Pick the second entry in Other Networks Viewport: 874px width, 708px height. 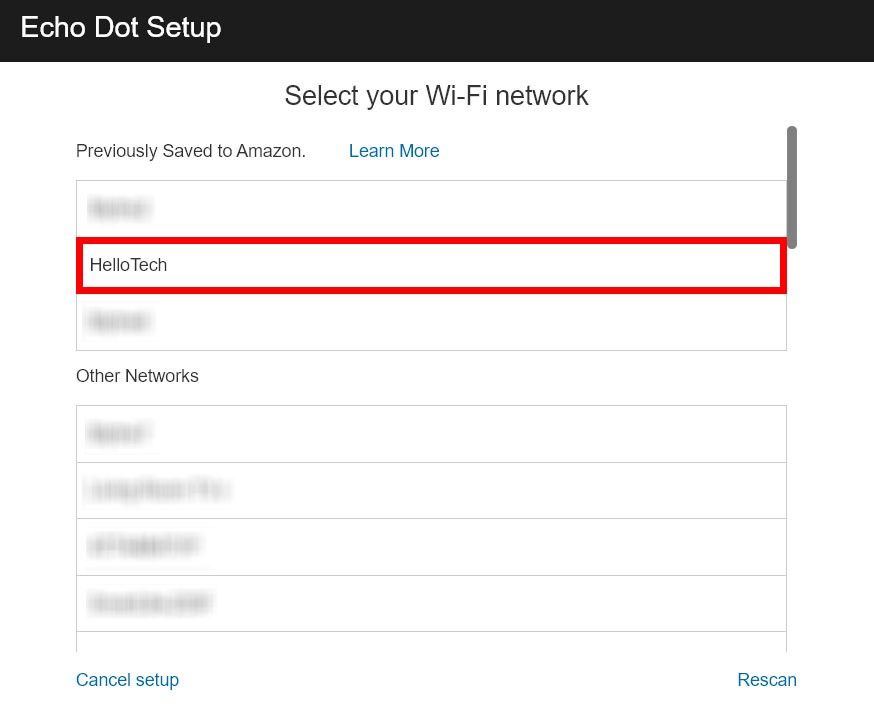pyautogui.click(x=430, y=490)
